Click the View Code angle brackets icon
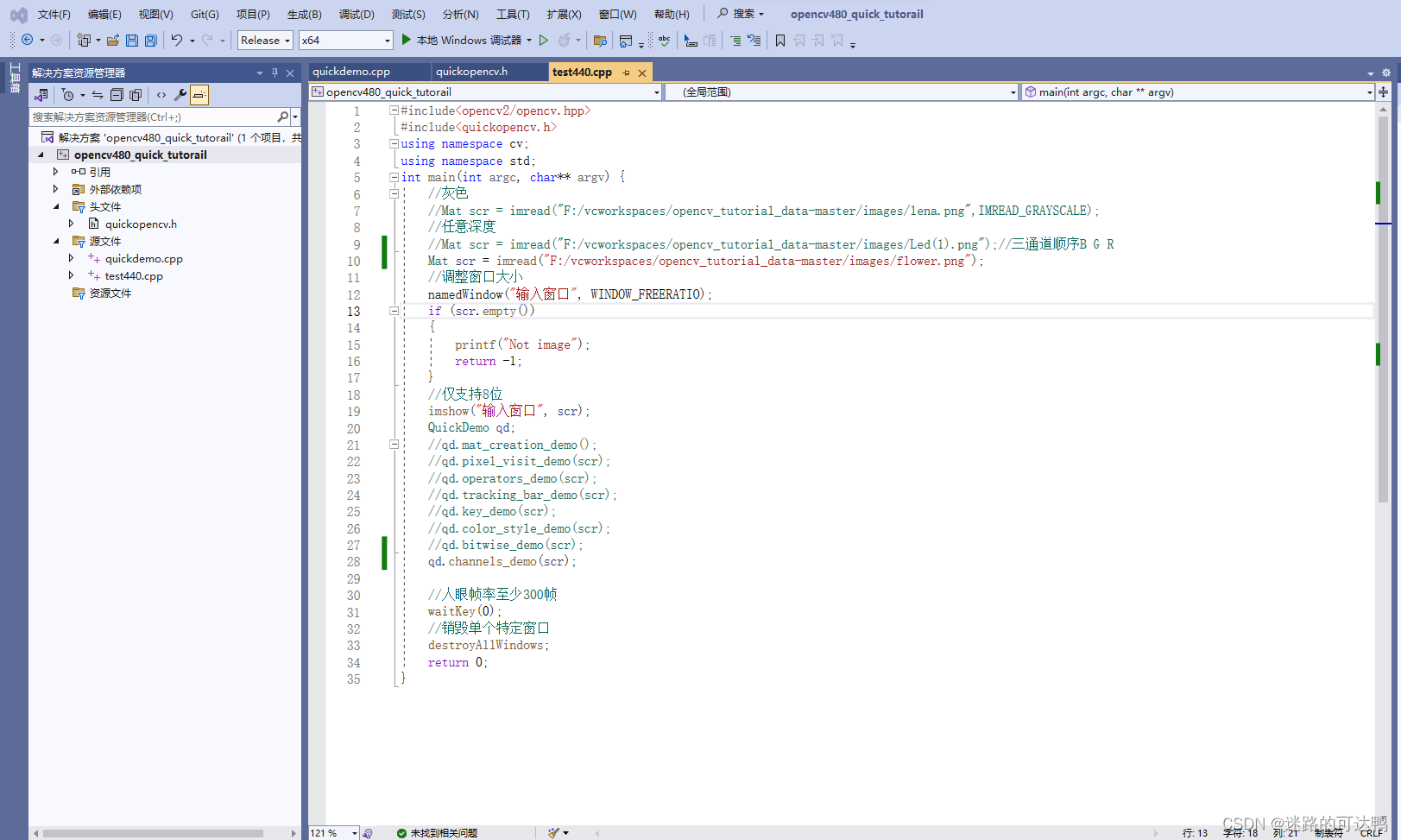Image resolution: width=1401 pixels, height=840 pixels. click(161, 95)
